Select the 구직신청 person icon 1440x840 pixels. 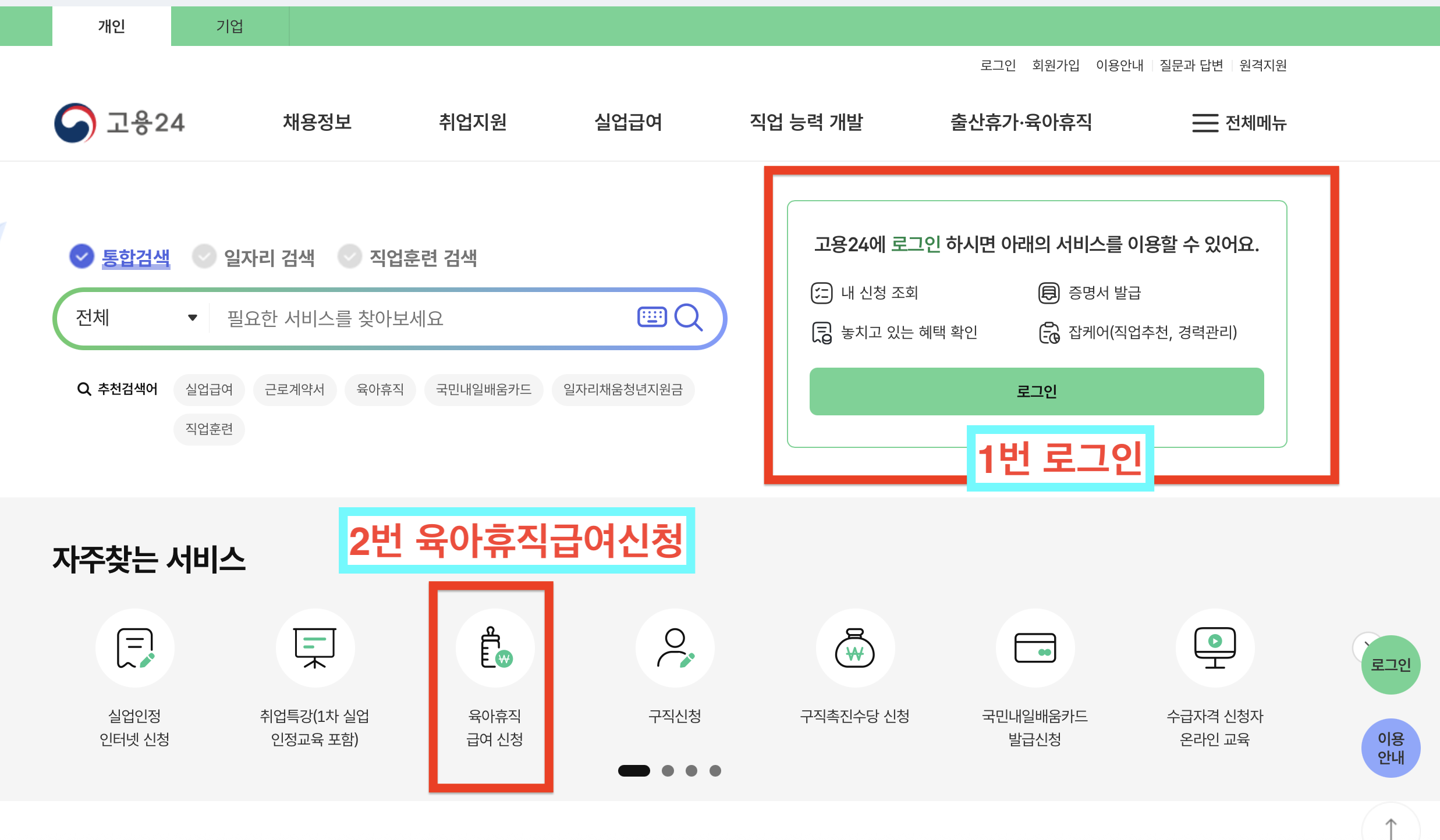coord(675,648)
